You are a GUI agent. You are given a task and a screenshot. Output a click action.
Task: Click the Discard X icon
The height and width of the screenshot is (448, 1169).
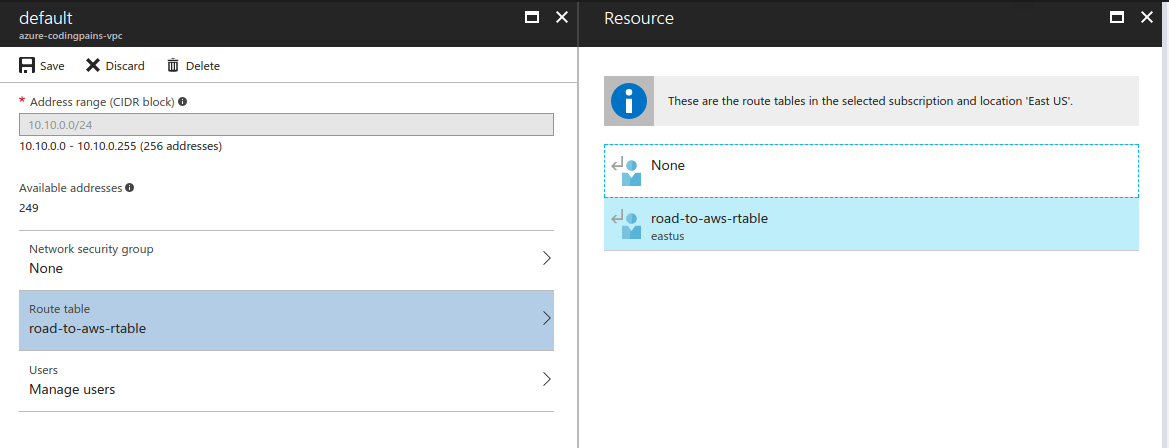tap(92, 66)
